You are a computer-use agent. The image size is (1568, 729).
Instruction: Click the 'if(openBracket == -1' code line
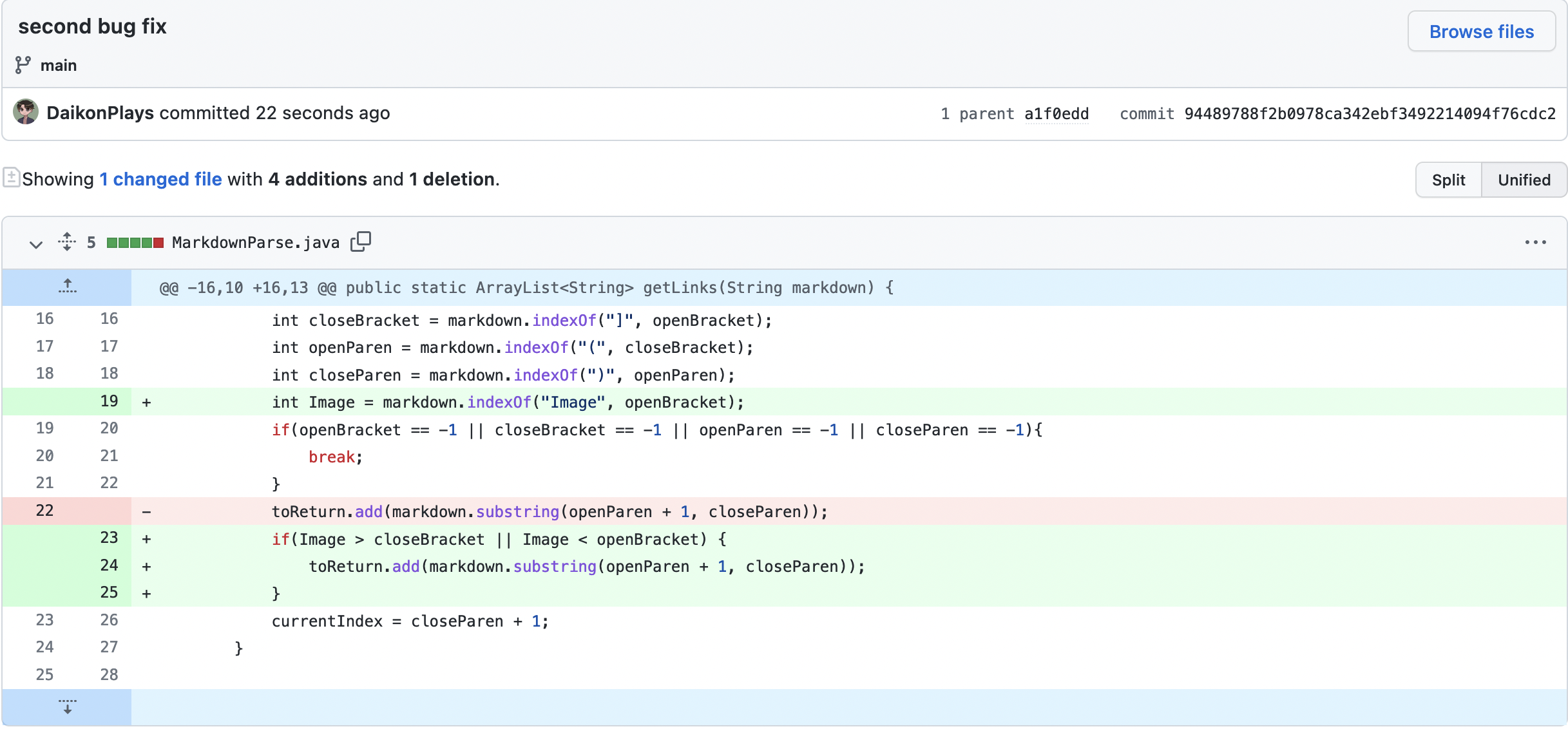point(657,430)
